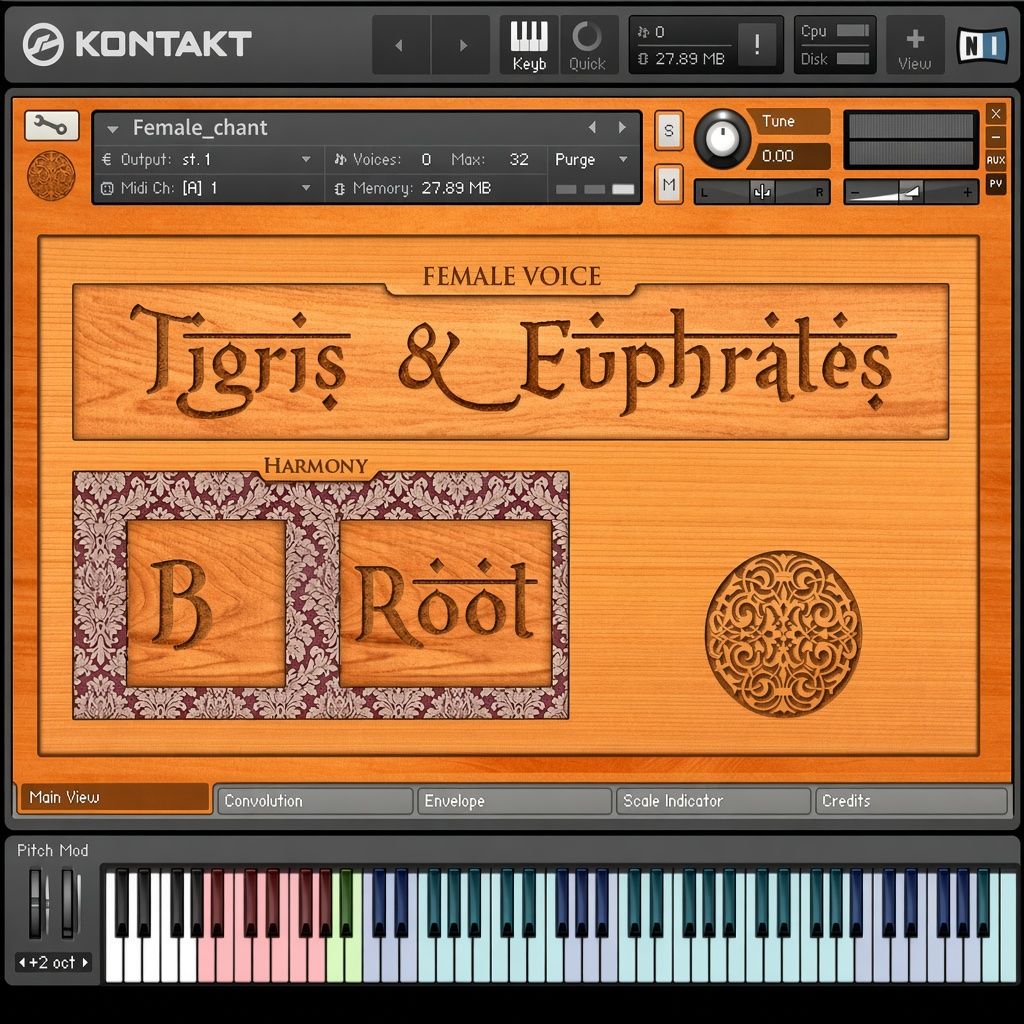Image resolution: width=1024 pixels, height=1024 pixels.
Task: Shift keyboard octave up with right arrow
Action: point(85,962)
